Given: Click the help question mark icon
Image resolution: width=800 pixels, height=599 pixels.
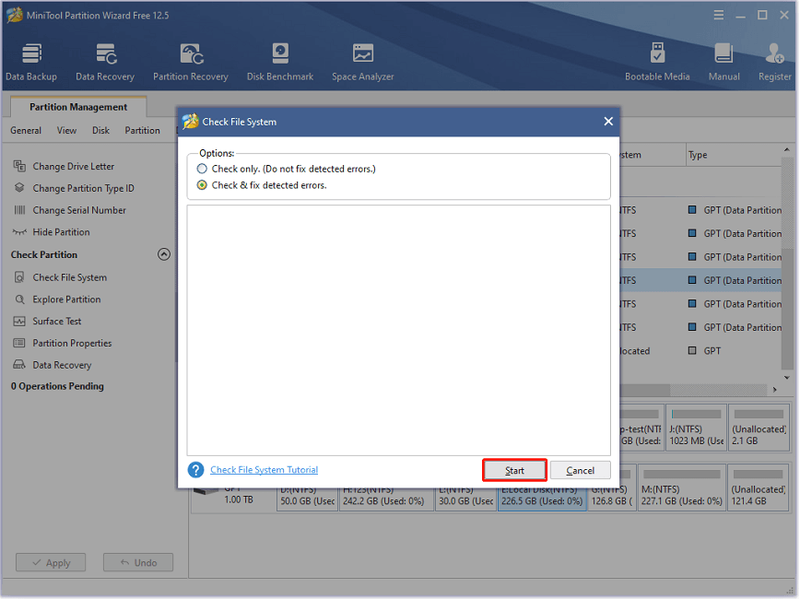Looking at the screenshot, I should tap(195, 469).
